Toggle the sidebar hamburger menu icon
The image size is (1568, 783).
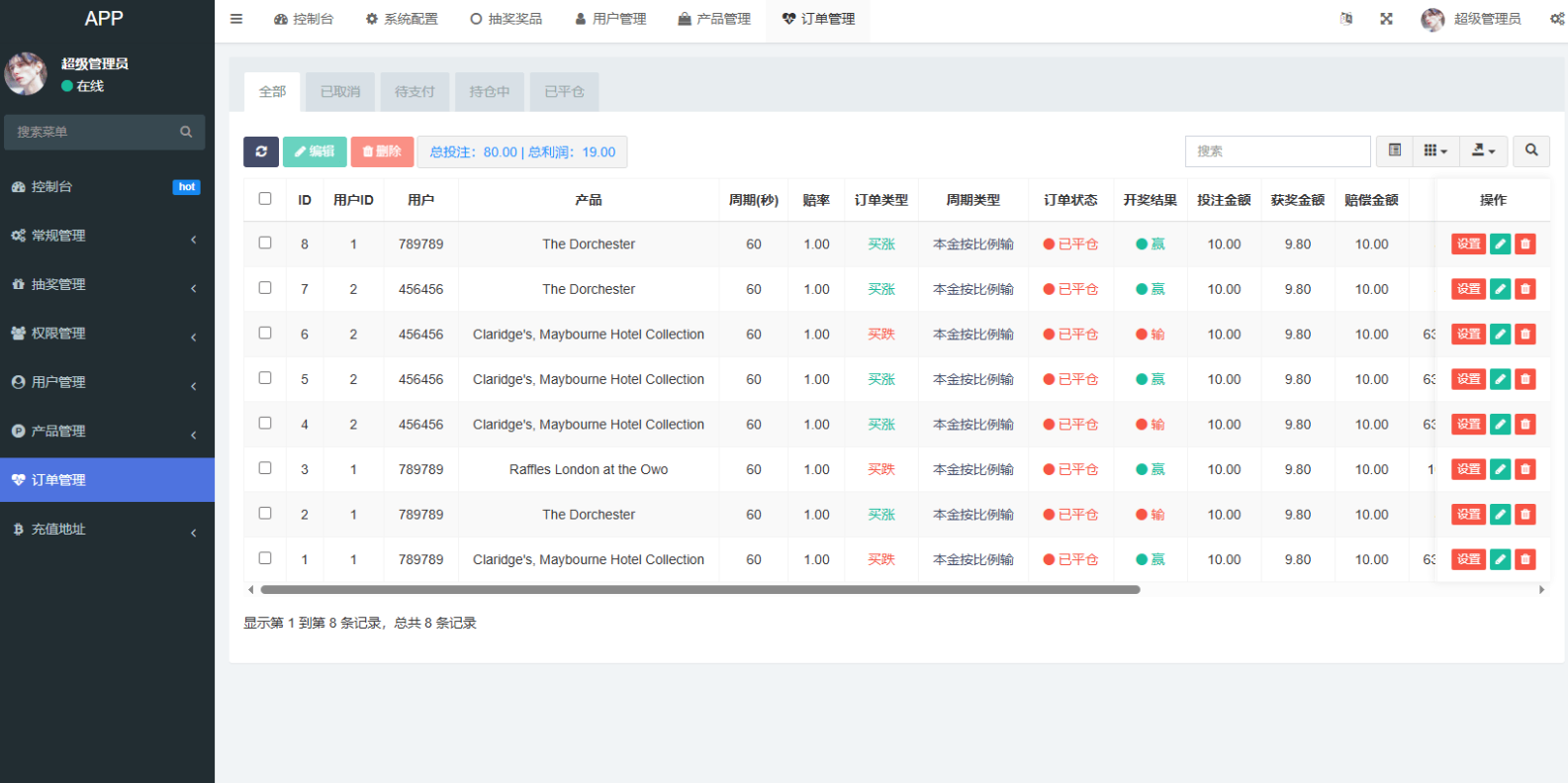(236, 19)
